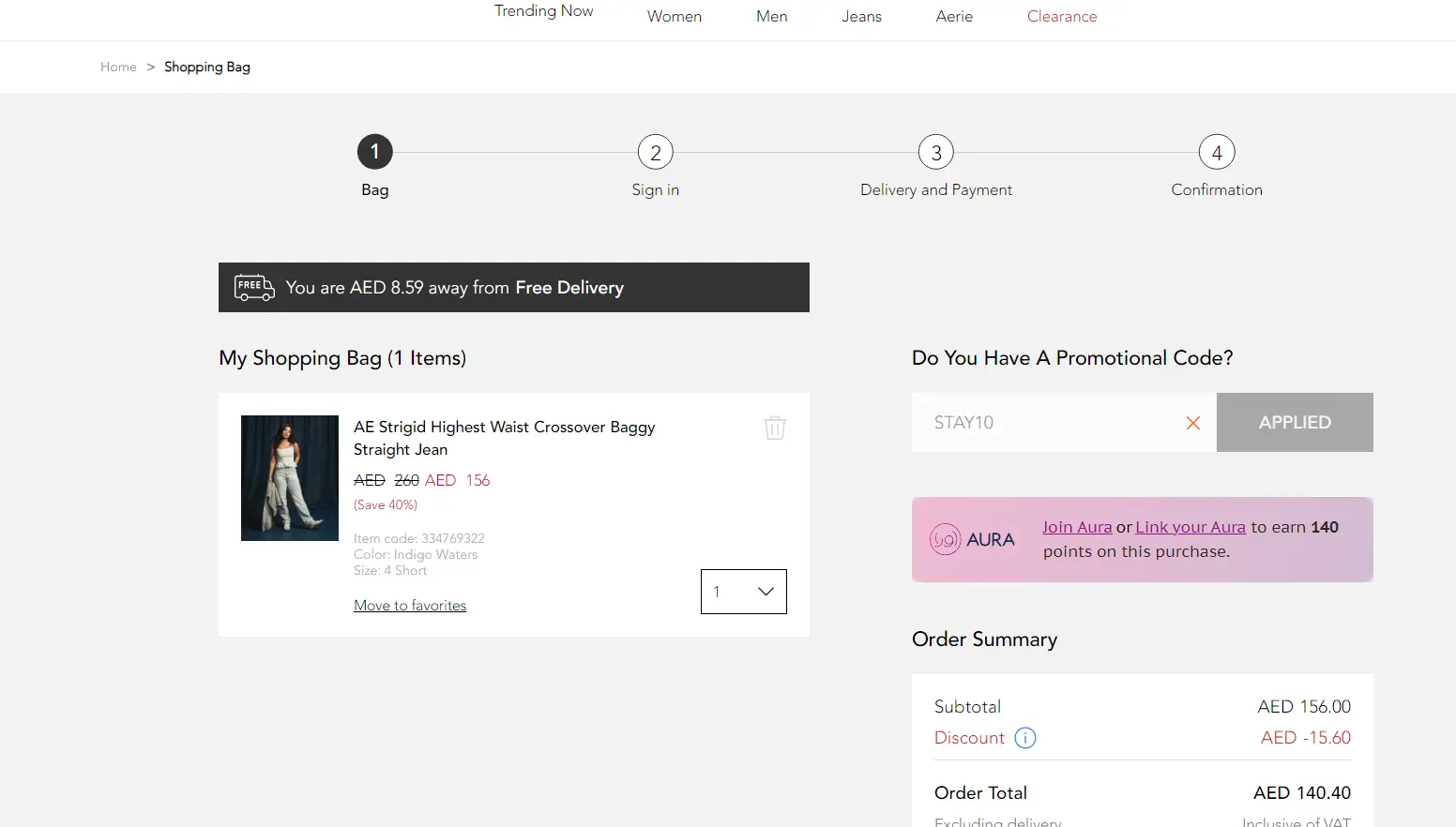
Task: Click the APPLIED promo button
Action: (1294, 423)
